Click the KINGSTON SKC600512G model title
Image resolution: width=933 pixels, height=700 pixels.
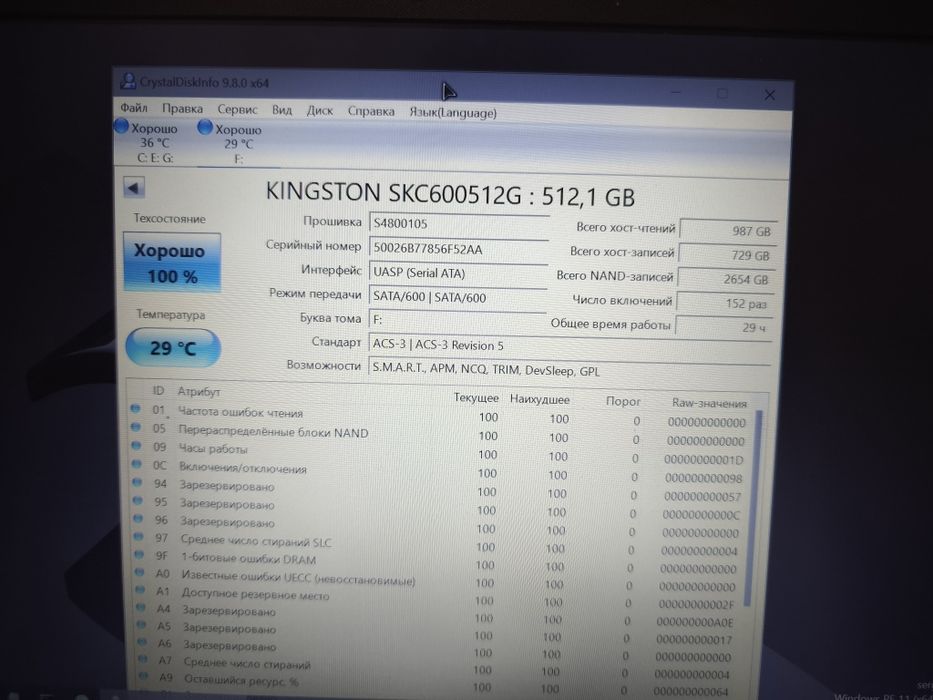point(450,194)
